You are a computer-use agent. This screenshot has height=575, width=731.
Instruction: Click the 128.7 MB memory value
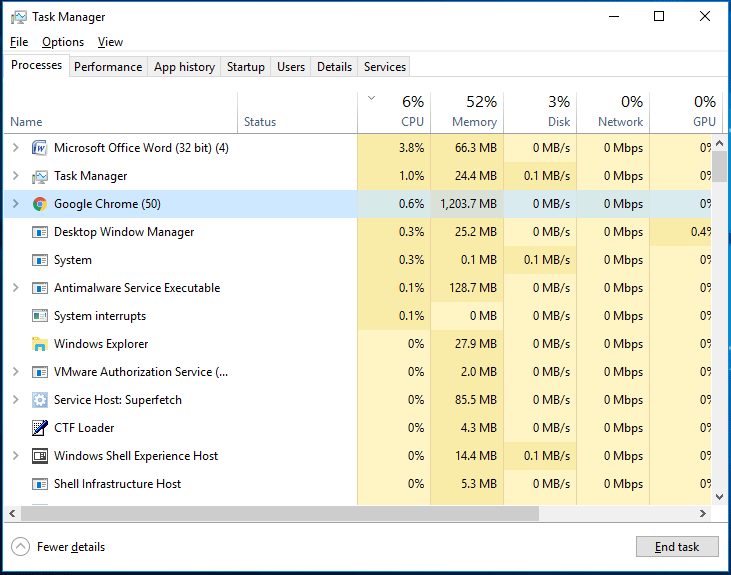pyautogui.click(x=473, y=288)
